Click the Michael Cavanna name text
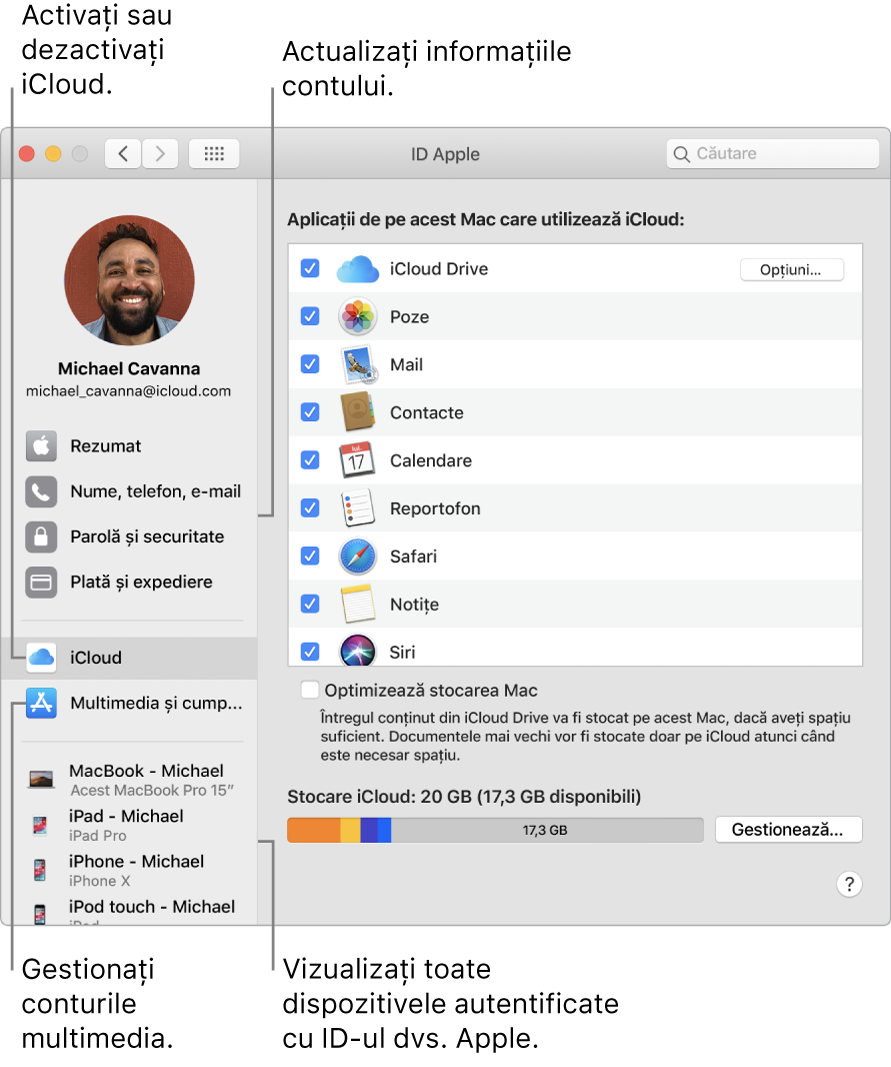The width and height of the screenshot is (891, 1067). (x=129, y=369)
